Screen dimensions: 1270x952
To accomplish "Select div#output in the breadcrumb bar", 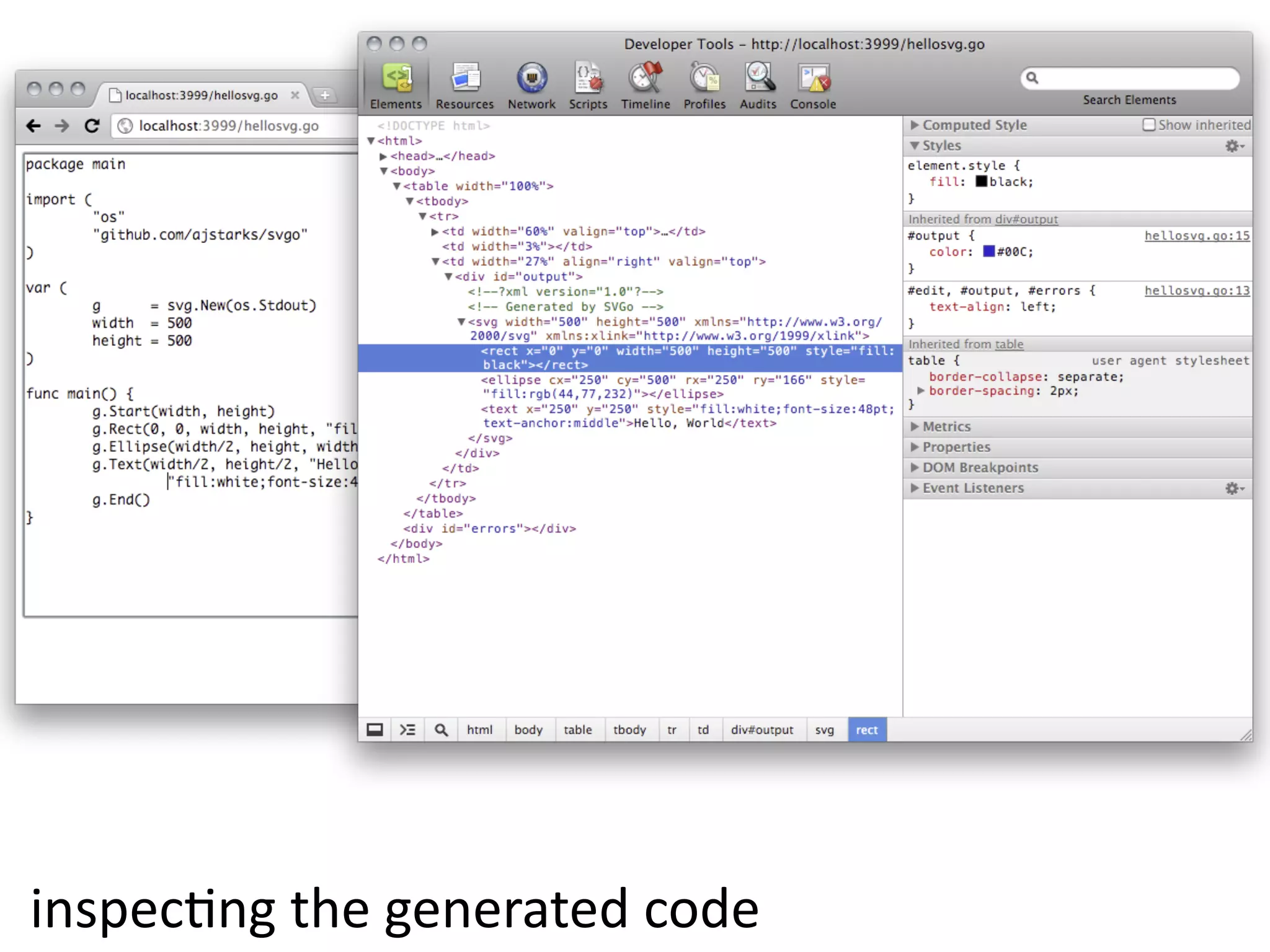I will (762, 729).
